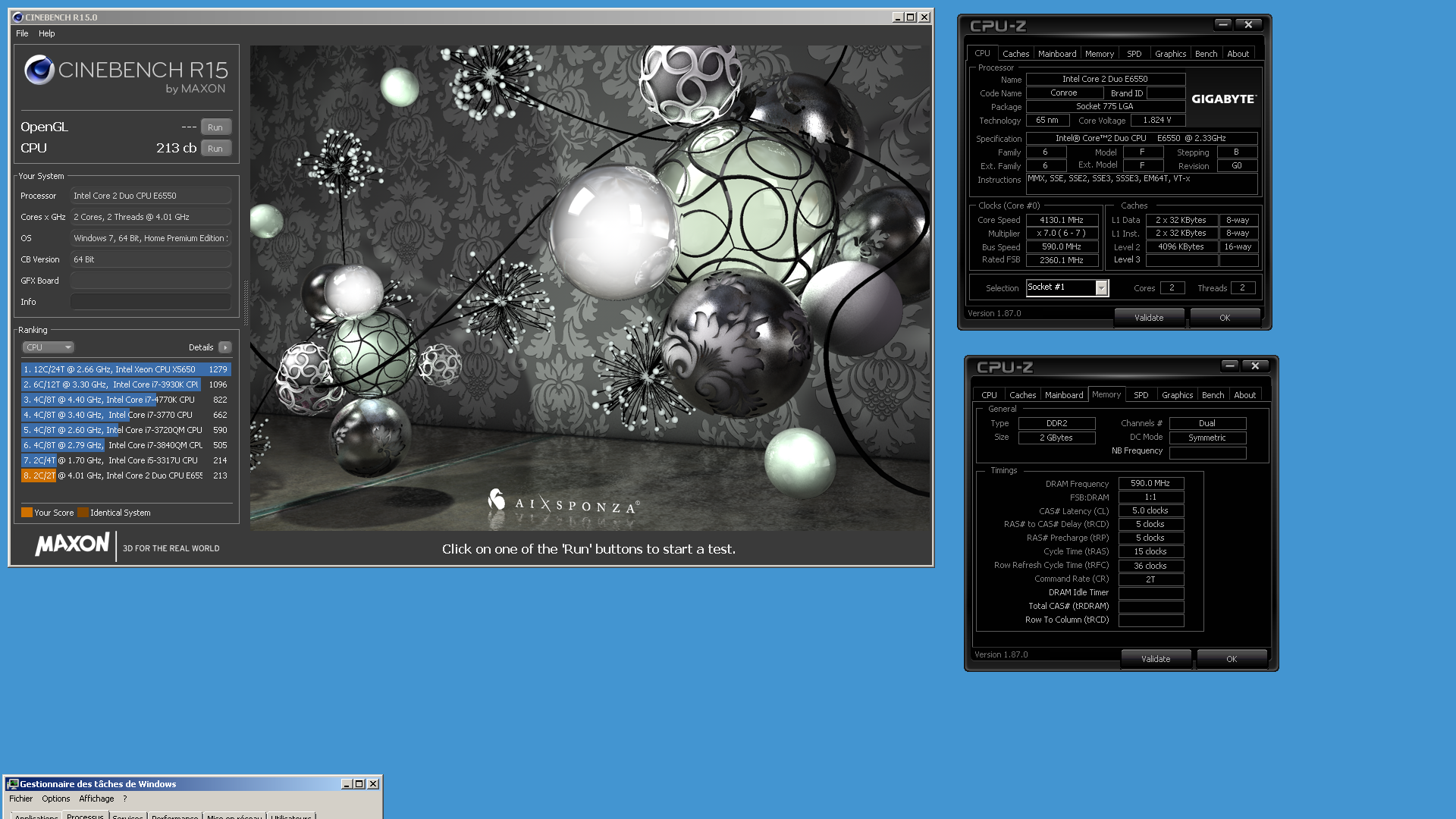1456x819 pixels.
Task: Click the DRAM Frequency value 590.0 MHz
Action: click(x=1150, y=483)
